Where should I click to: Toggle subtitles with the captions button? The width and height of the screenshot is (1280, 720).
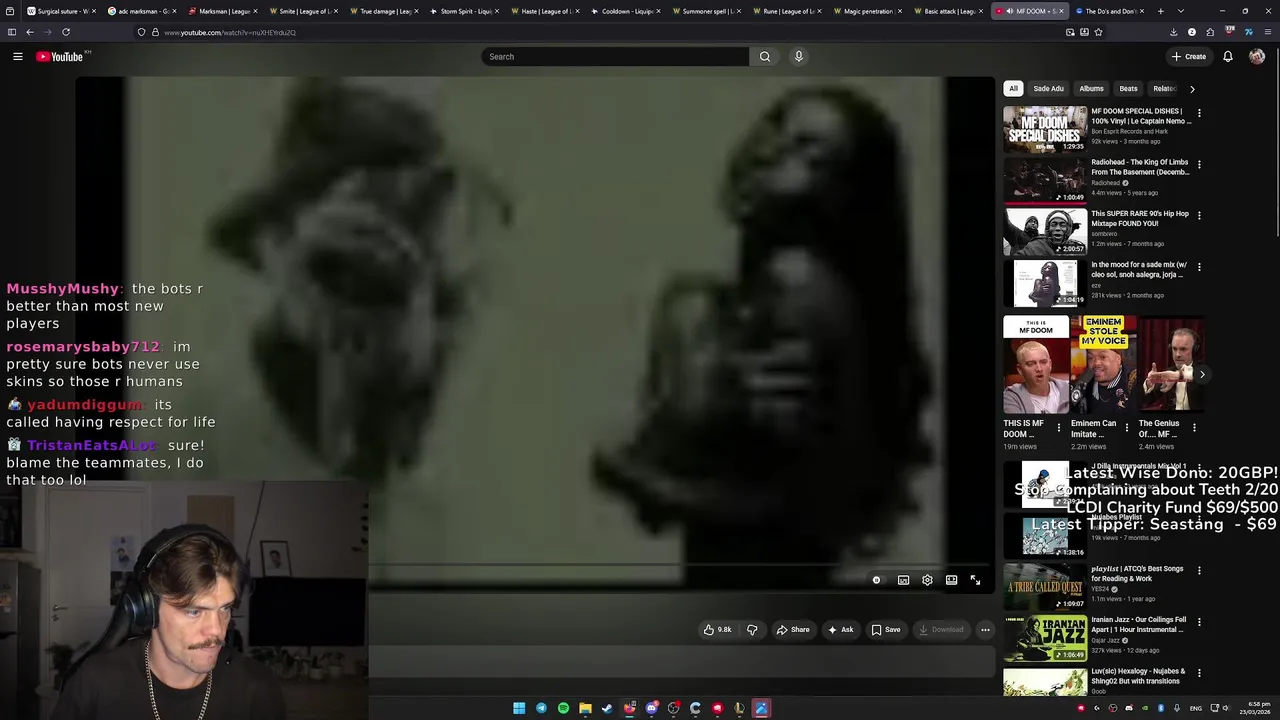click(903, 580)
